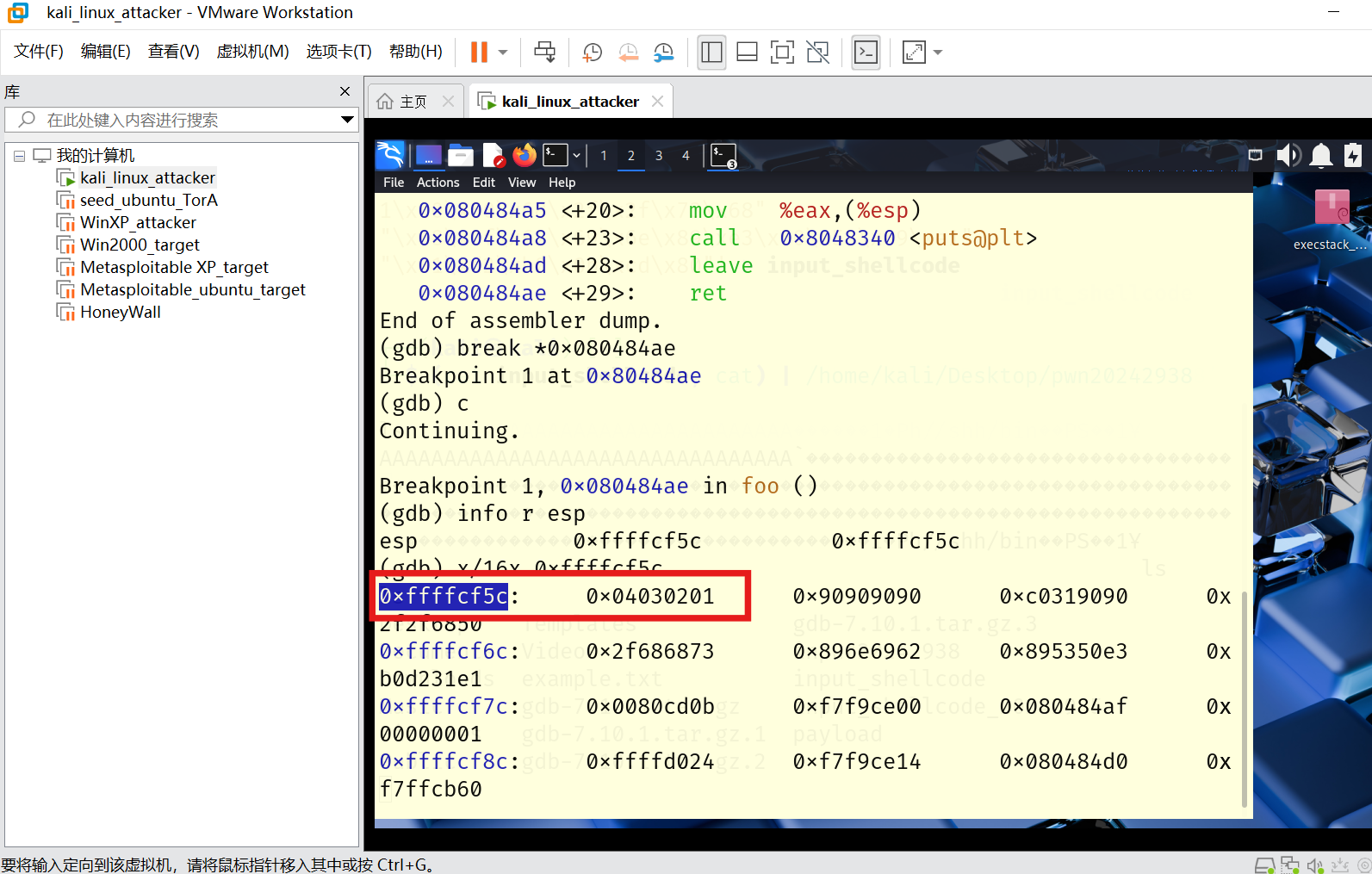Pause the virtual machine with the orange button
The height and width of the screenshot is (874, 1372).
tap(479, 53)
